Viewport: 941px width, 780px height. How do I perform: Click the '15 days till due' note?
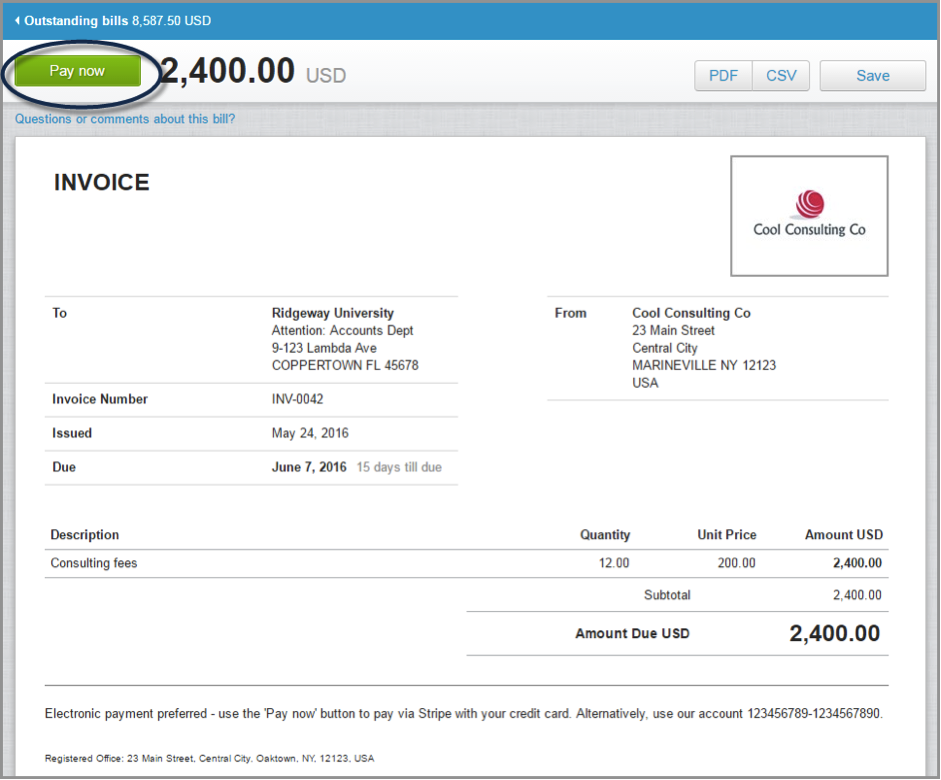pyautogui.click(x=399, y=467)
